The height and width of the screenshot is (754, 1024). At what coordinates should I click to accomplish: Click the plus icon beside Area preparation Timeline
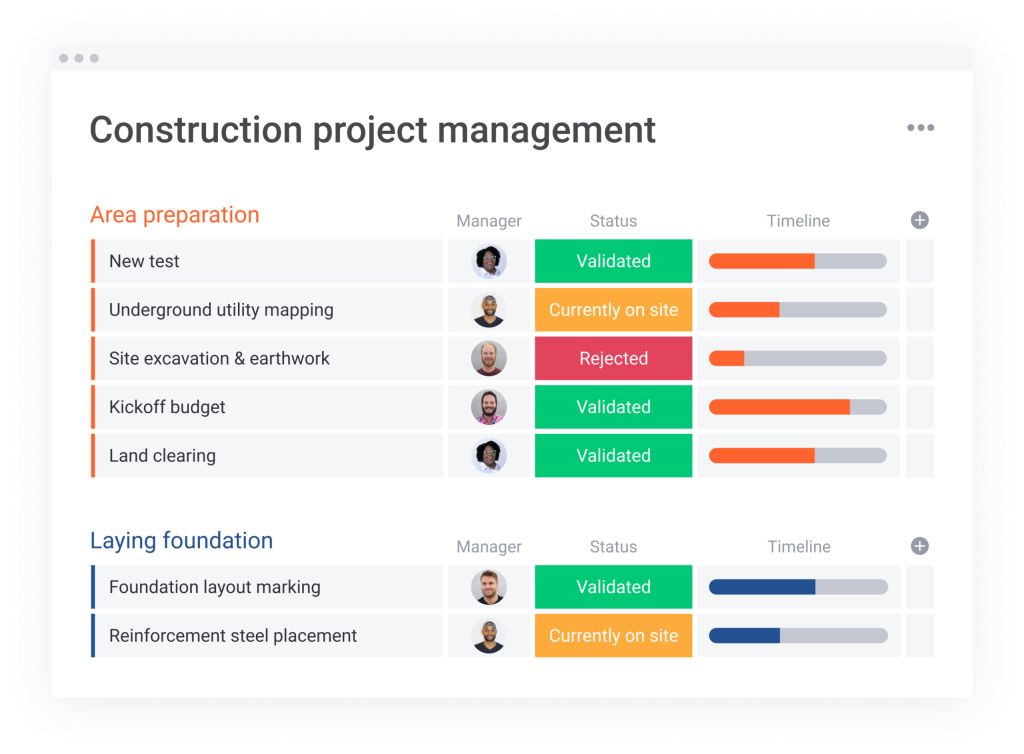[918, 220]
